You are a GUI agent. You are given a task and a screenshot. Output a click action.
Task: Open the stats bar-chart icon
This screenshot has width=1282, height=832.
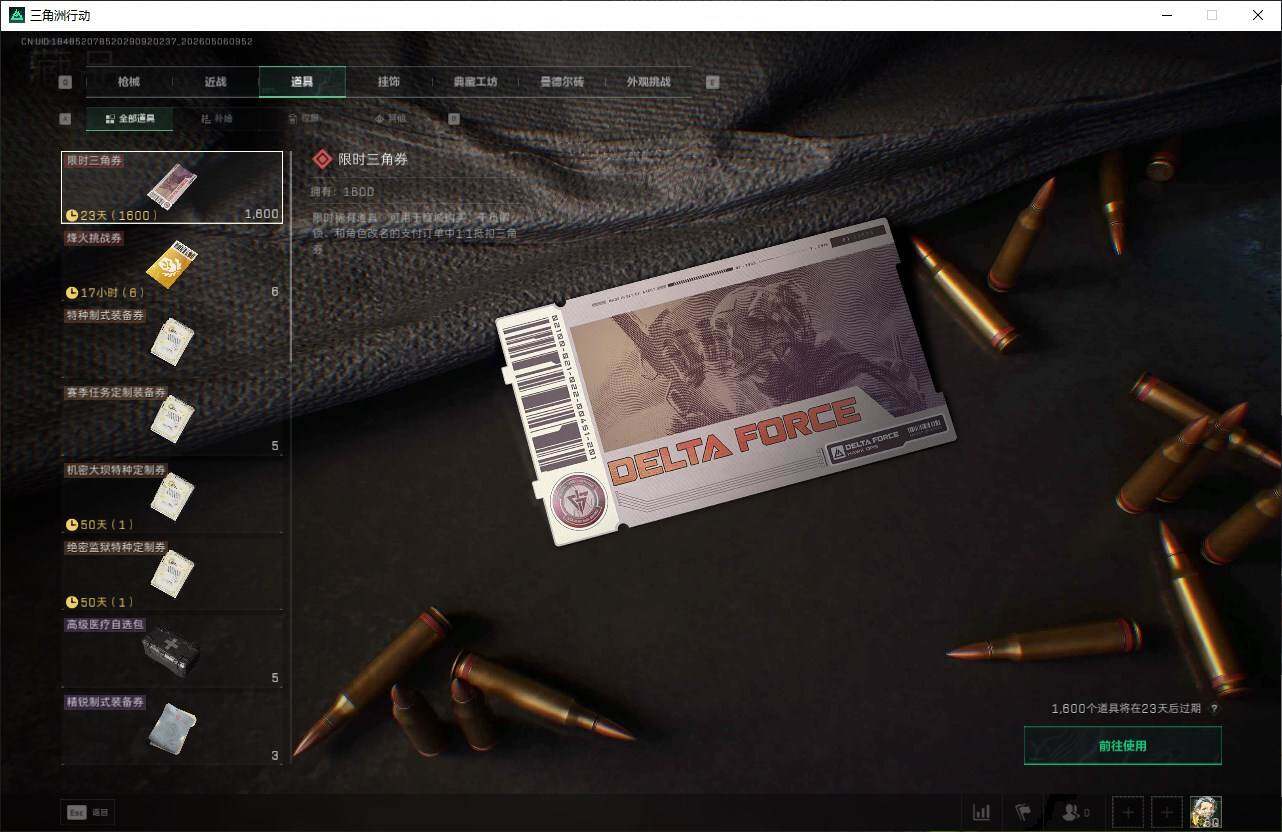click(x=982, y=812)
